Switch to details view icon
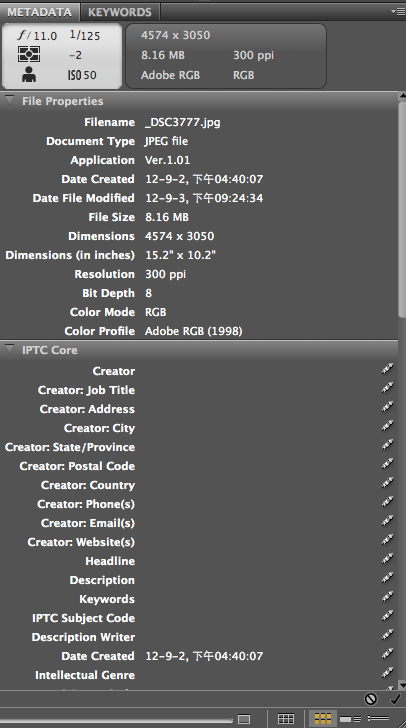This screenshot has width=406, height=728. [351, 719]
